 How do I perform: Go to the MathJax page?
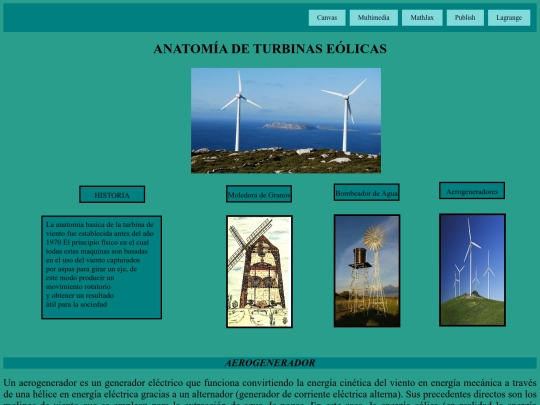pyautogui.click(x=422, y=18)
